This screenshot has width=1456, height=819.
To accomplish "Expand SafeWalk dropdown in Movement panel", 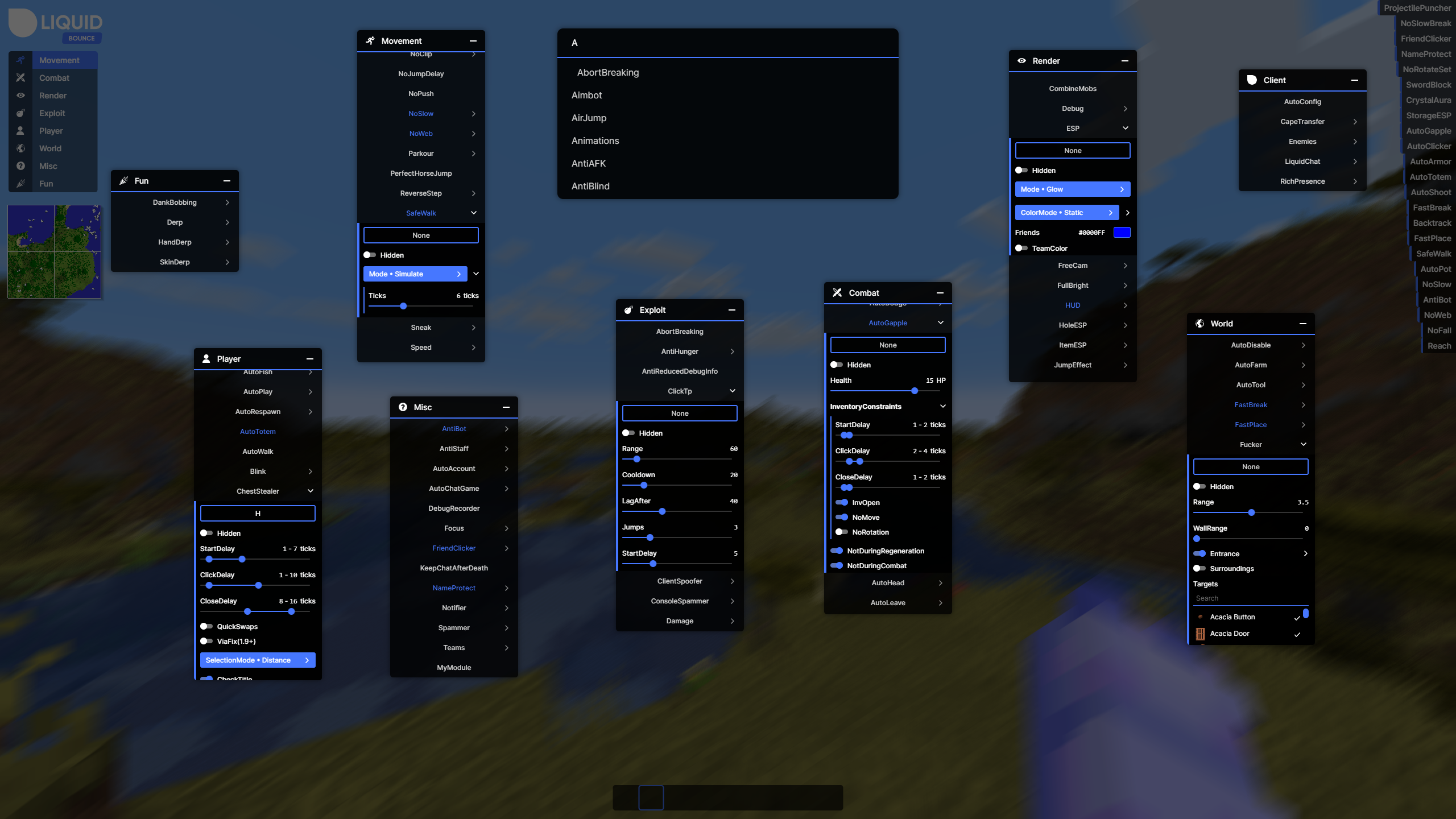I will click(x=474, y=213).
